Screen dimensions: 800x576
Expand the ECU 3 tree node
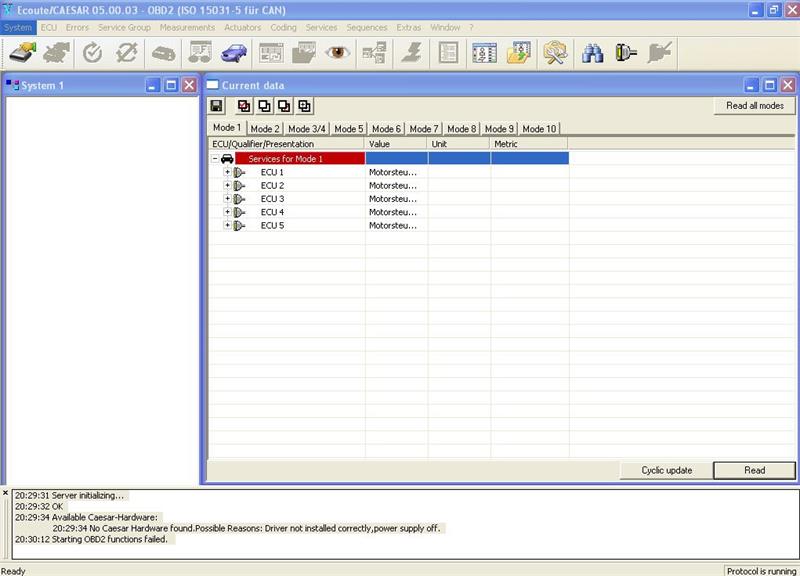coord(228,199)
